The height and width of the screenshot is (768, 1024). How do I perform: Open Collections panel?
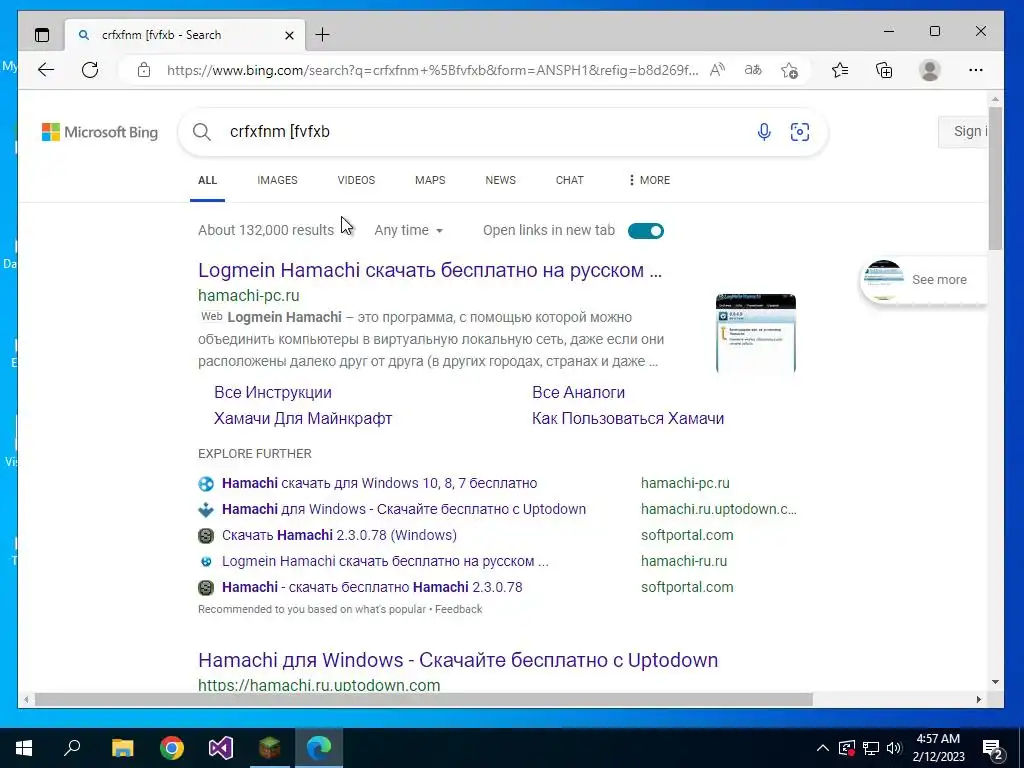[x=884, y=70]
